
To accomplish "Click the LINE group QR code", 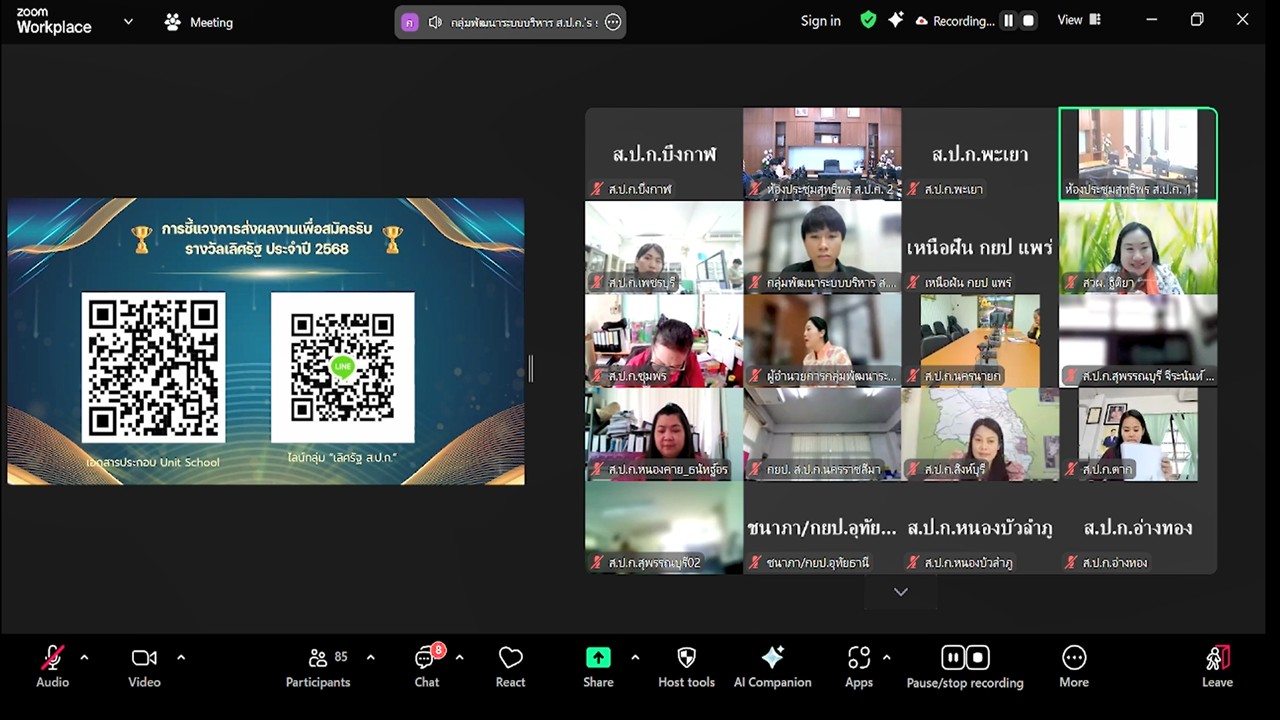I will click(343, 367).
